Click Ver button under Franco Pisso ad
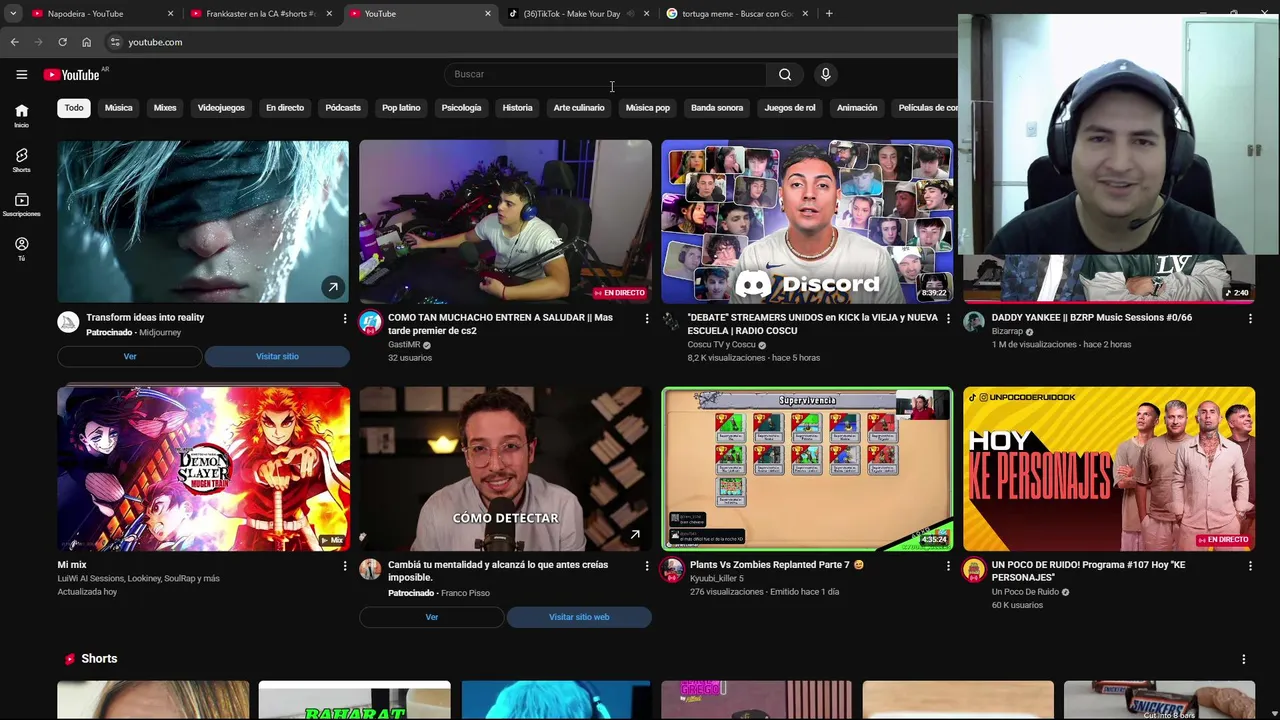 [x=432, y=618]
